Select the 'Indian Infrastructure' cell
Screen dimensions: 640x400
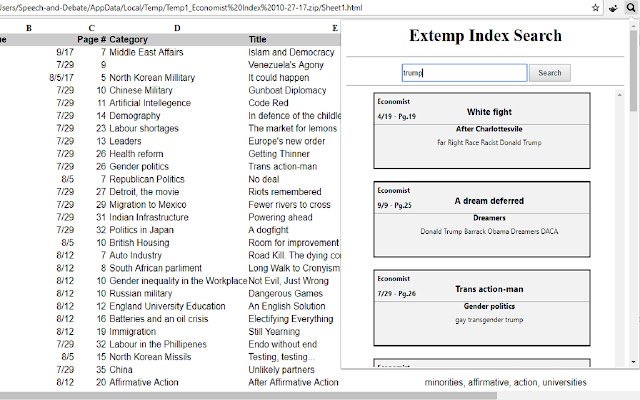[x=149, y=217]
